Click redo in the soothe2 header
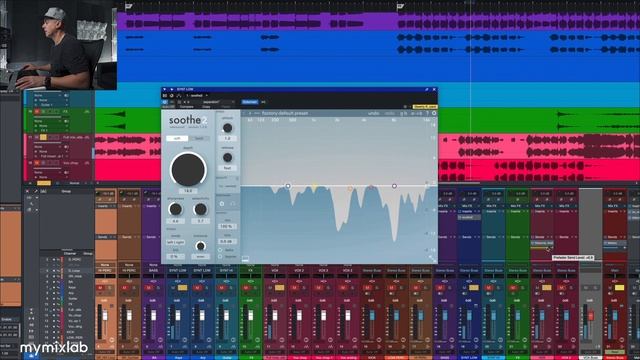Screen dimensions: 640x360 (390, 113)
